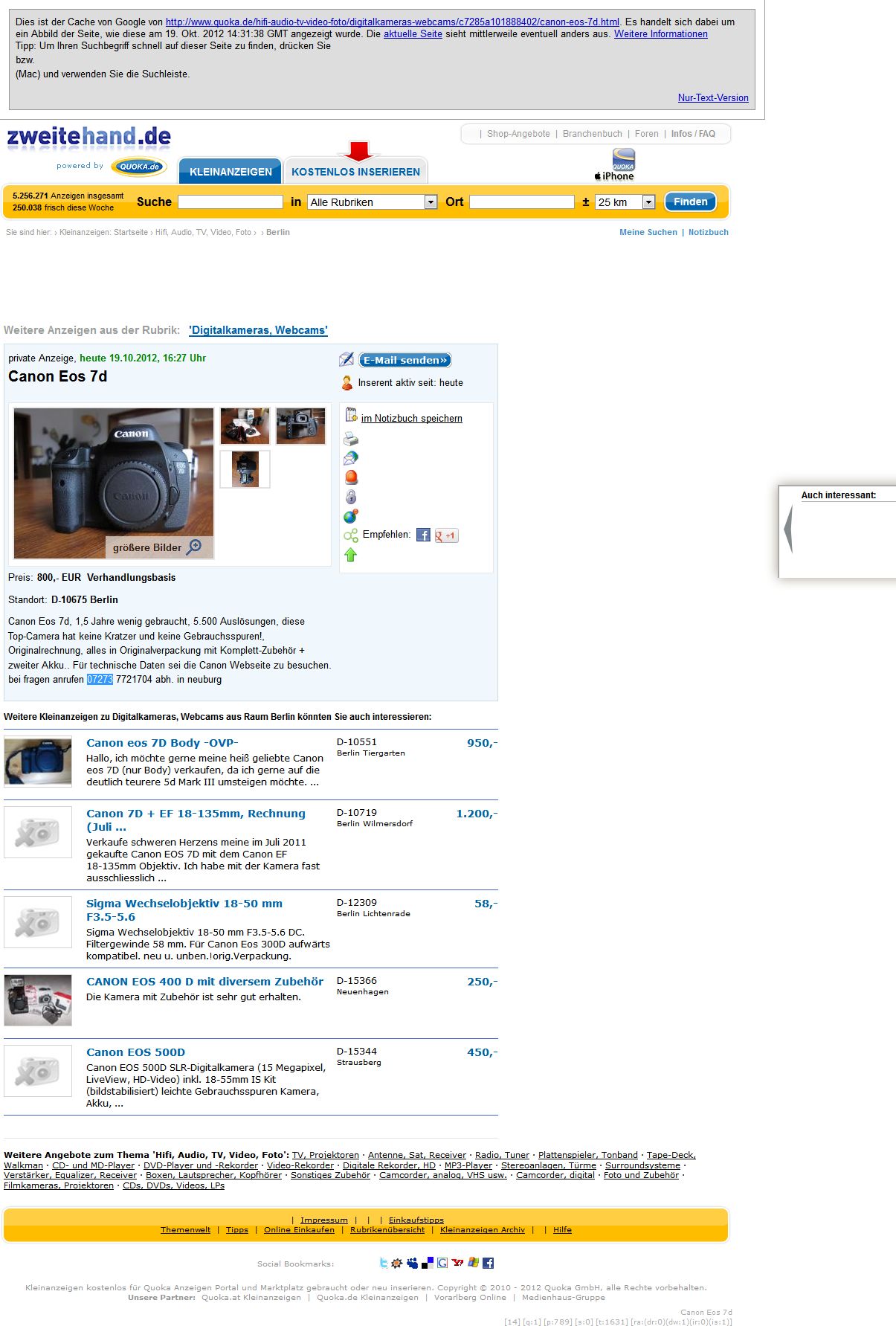Switch to the KLEINANZEIGEN tab
Image resolution: width=896 pixels, height=1326 pixels.
[x=231, y=171]
